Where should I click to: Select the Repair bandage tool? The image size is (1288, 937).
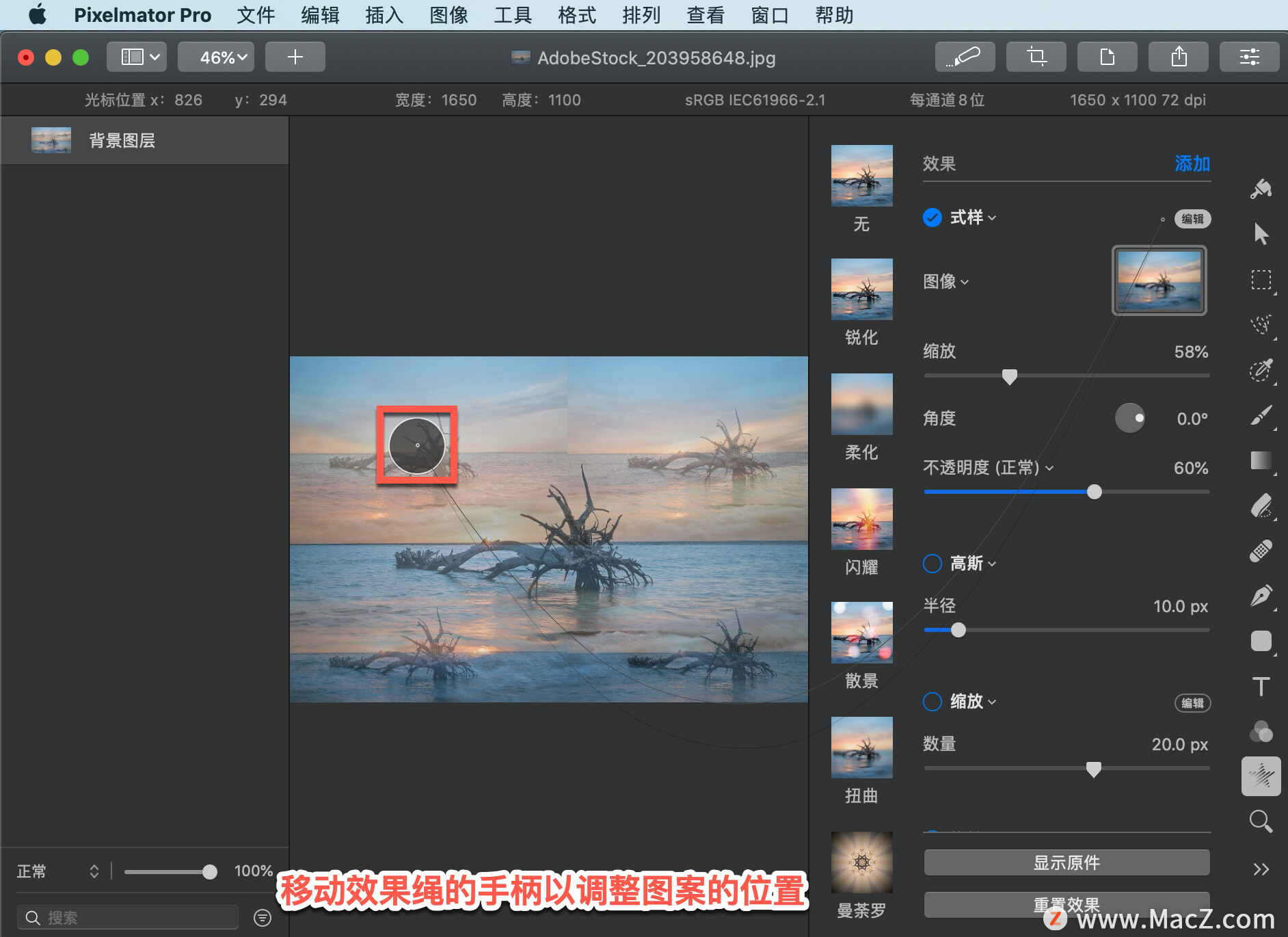tap(1261, 551)
